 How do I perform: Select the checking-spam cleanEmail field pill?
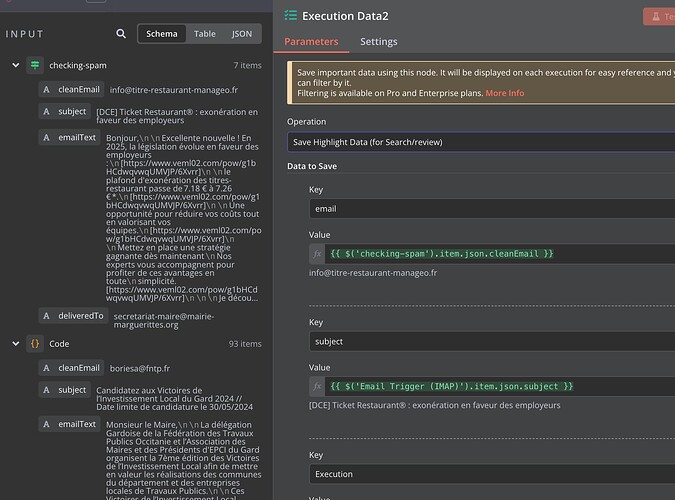pyautogui.click(x=71, y=90)
